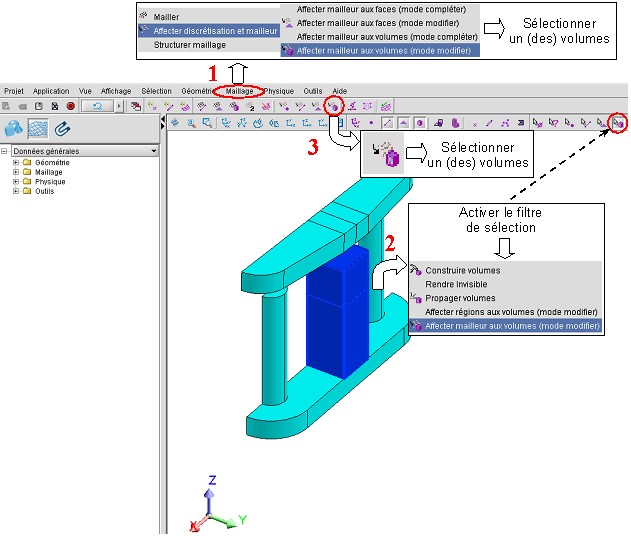Click the undo arrow button

pyautogui.click(x=98, y=105)
